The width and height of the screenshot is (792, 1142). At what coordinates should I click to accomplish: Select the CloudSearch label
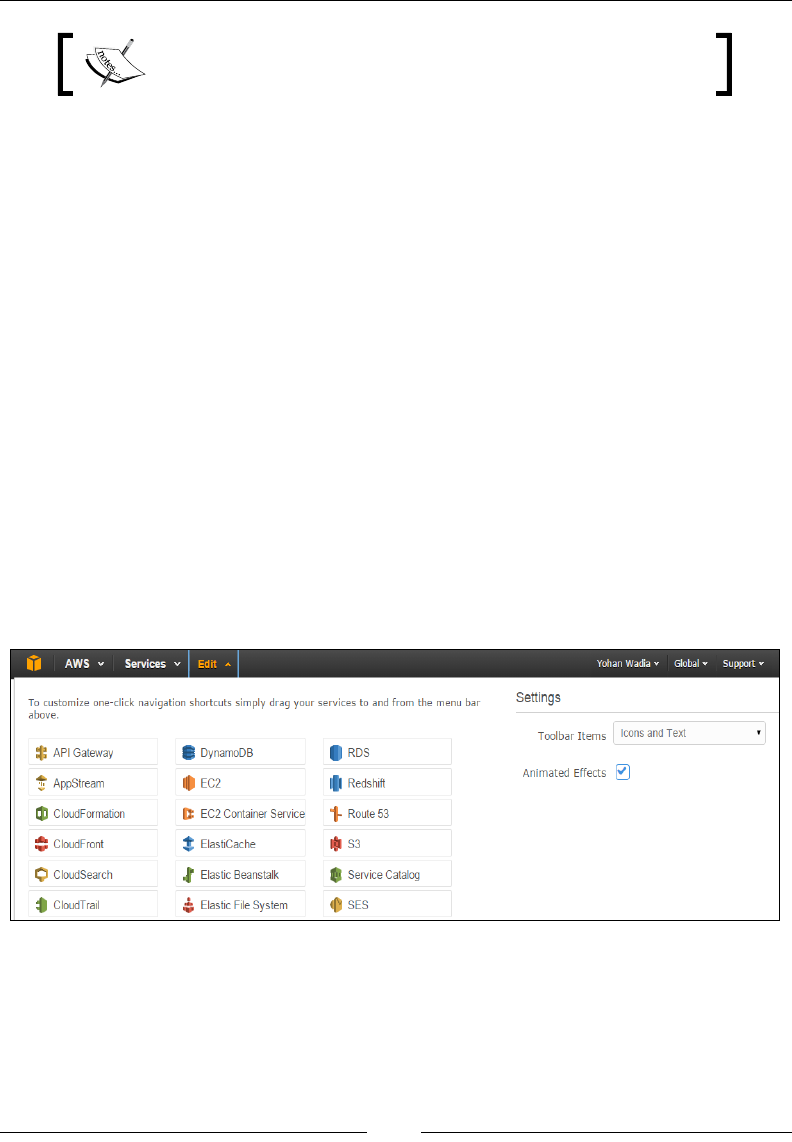[x=83, y=874]
